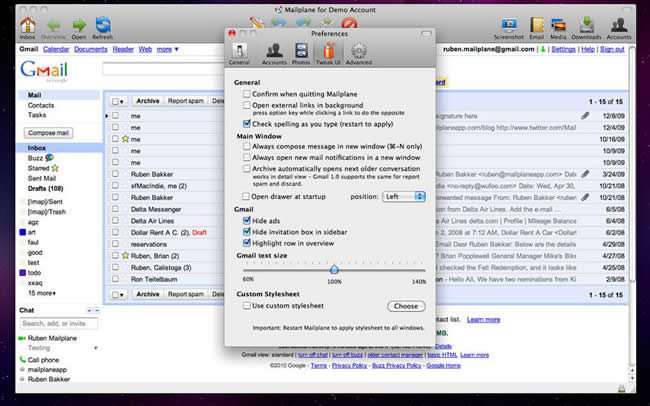The width and height of the screenshot is (650, 406).
Task: Click the top Report spam button
Action: pos(186,101)
